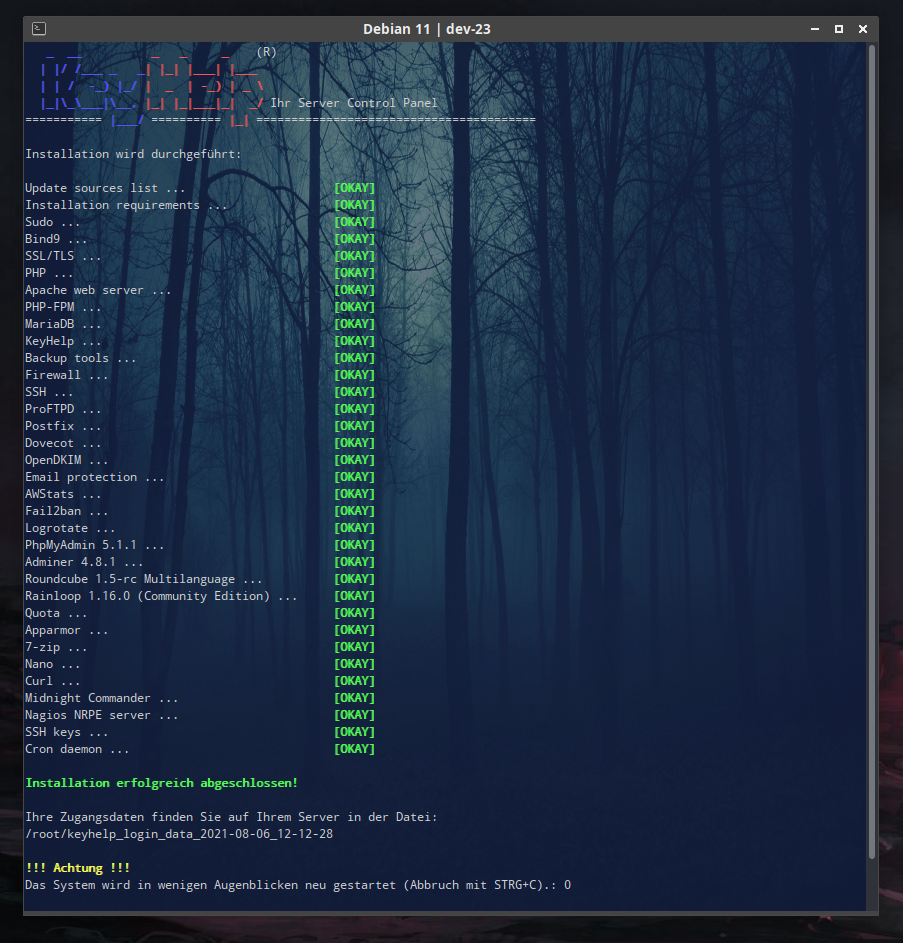Click the 'Update sources list' line
The height and width of the screenshot is (943, 903).
105,188
